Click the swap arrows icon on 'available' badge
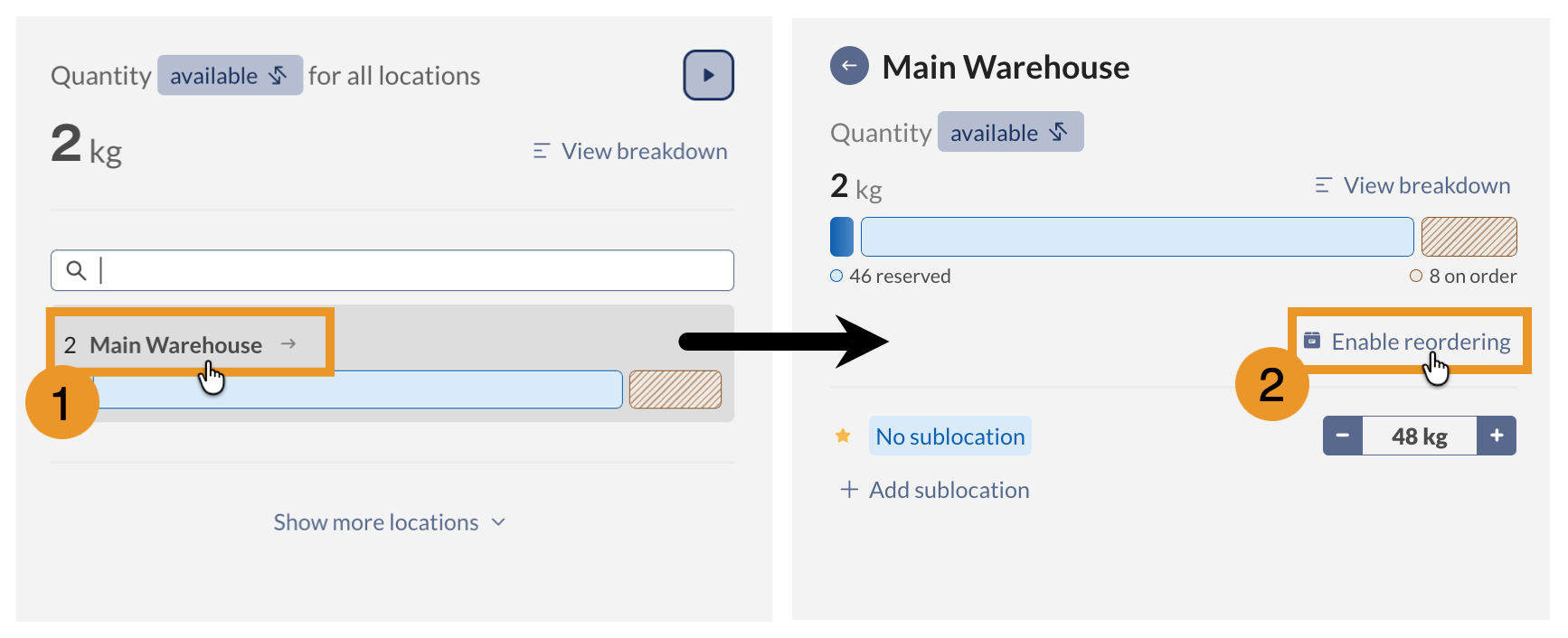1568x638 pixels. pos(278,76)
